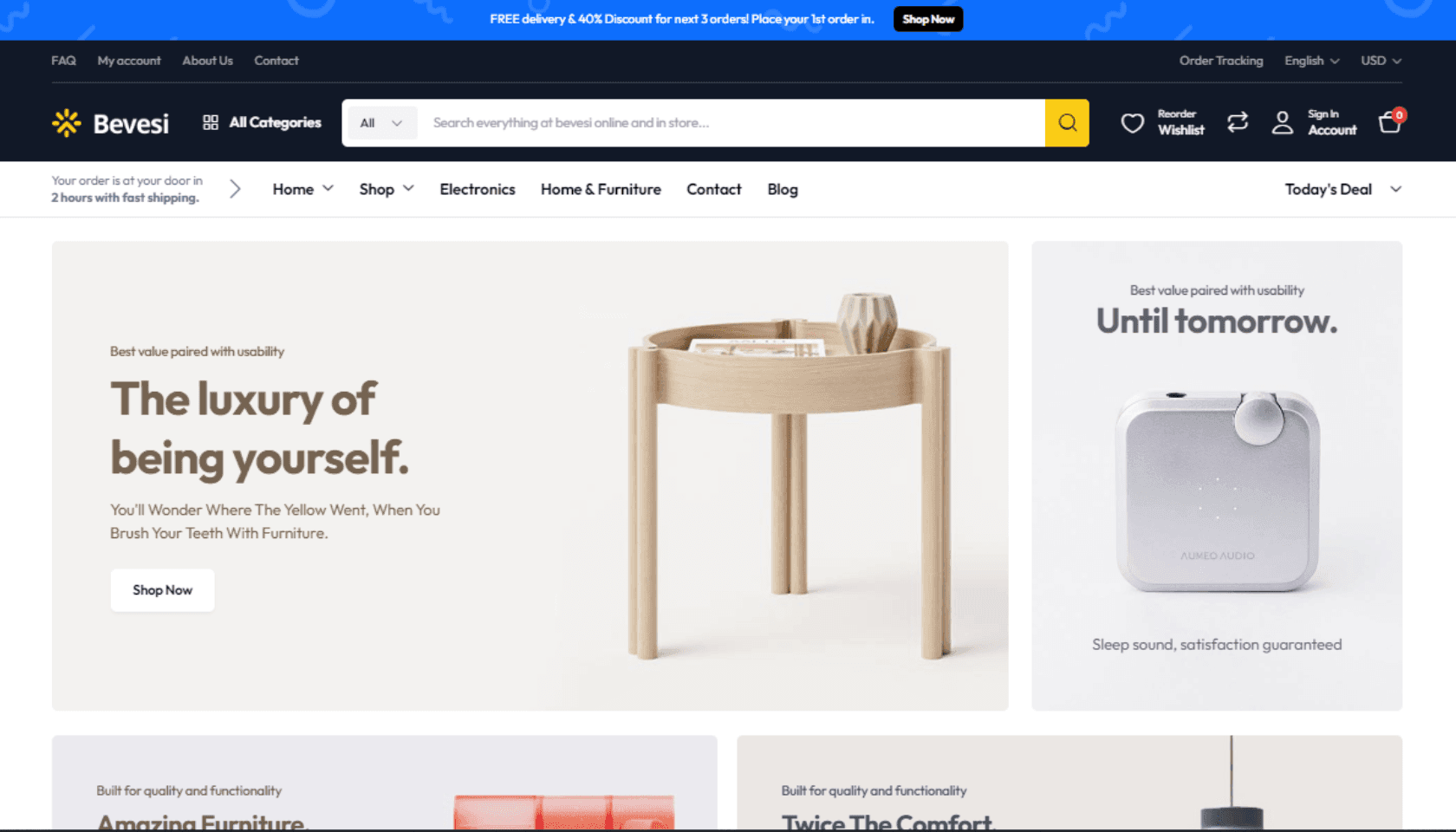This screenshot has width=1456, height=832.
Task: Open the Order Tracking link
Action: pyautogui.click(x=1220, y=61)
